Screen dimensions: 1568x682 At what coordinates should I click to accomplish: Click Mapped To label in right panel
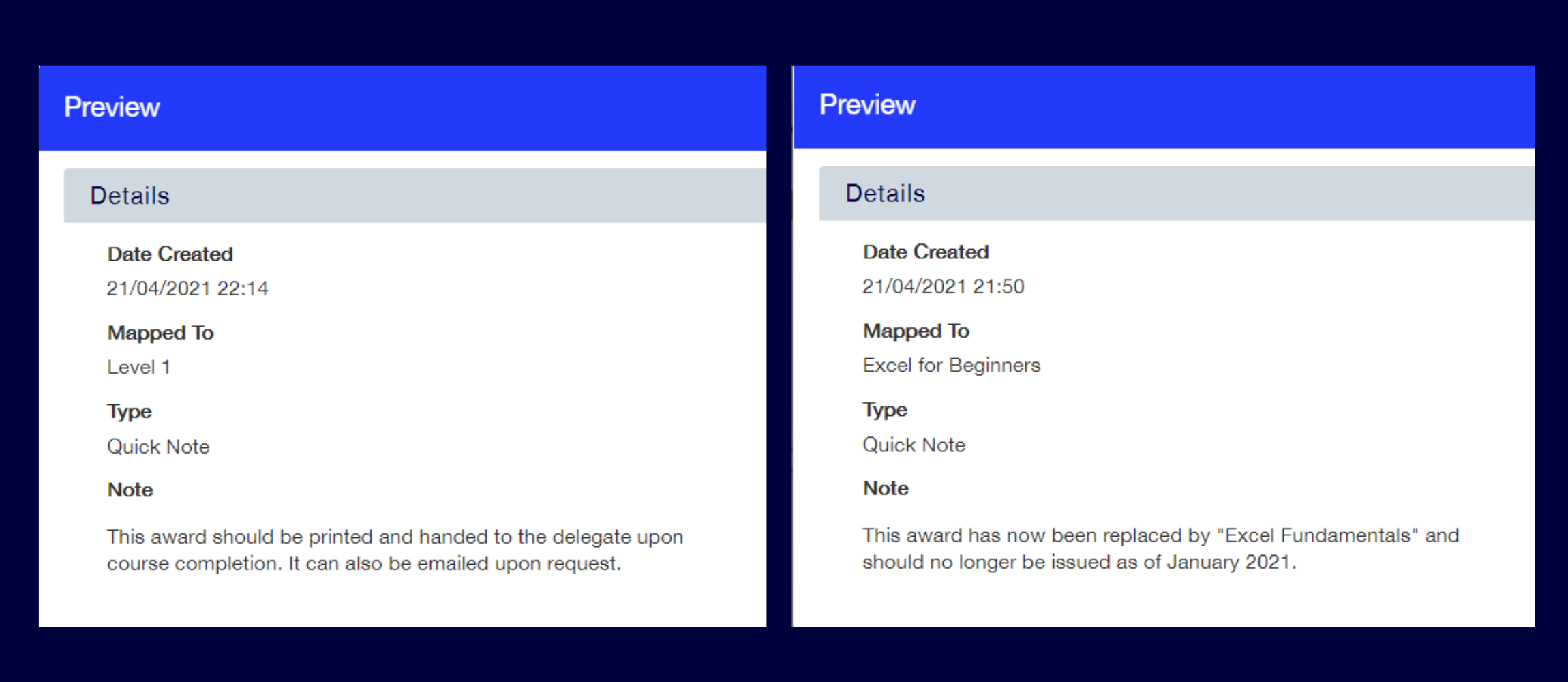[x=916, y=331]
